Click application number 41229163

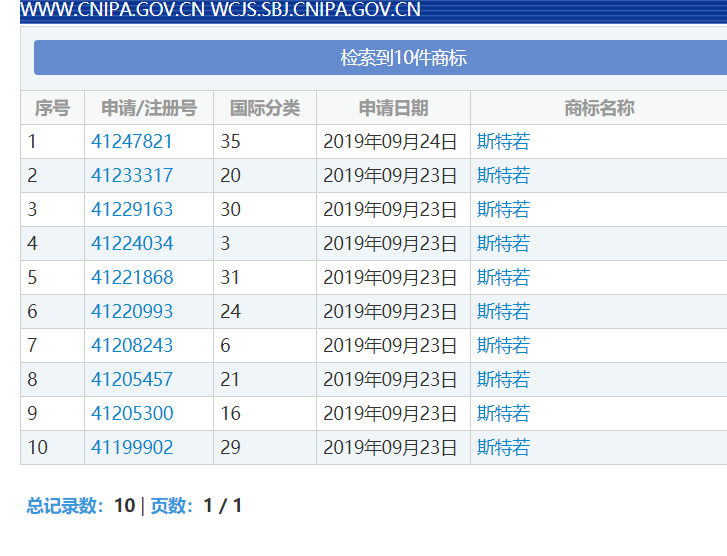131,210
